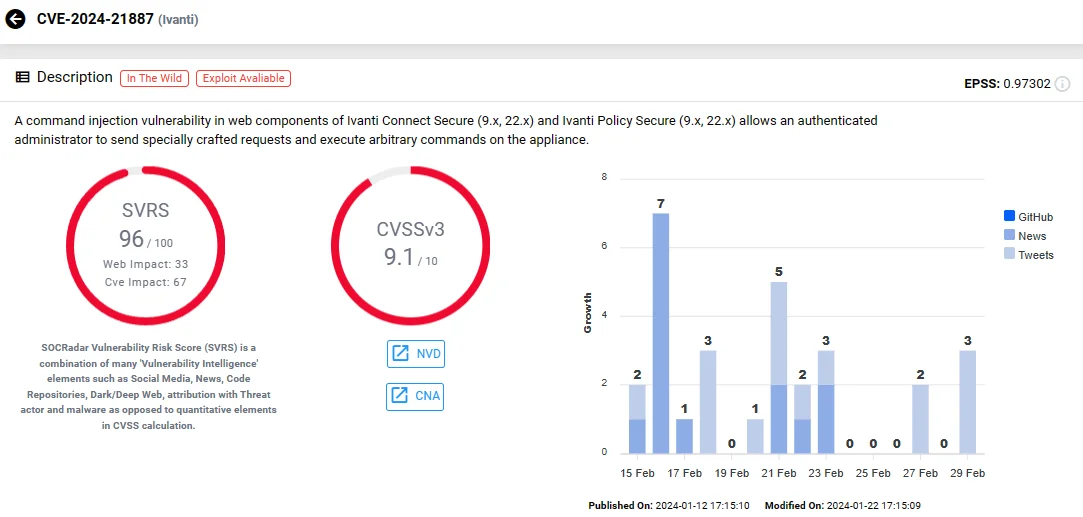The image size is (1083, 517).
Task: Toggle Tweets series in chart legend
Action: point(1028,255)
